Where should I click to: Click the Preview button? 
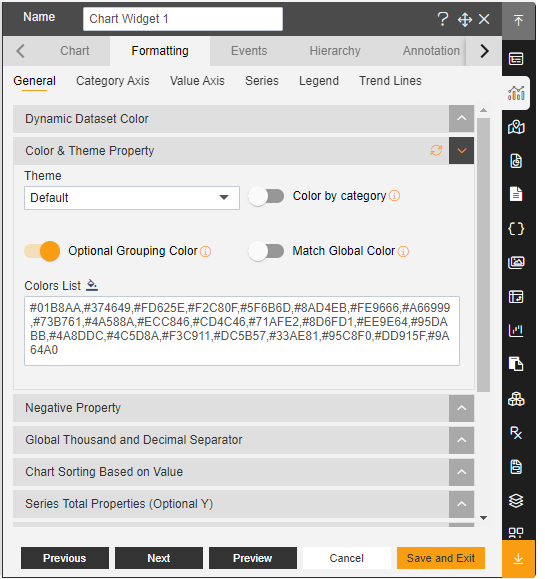253,558
